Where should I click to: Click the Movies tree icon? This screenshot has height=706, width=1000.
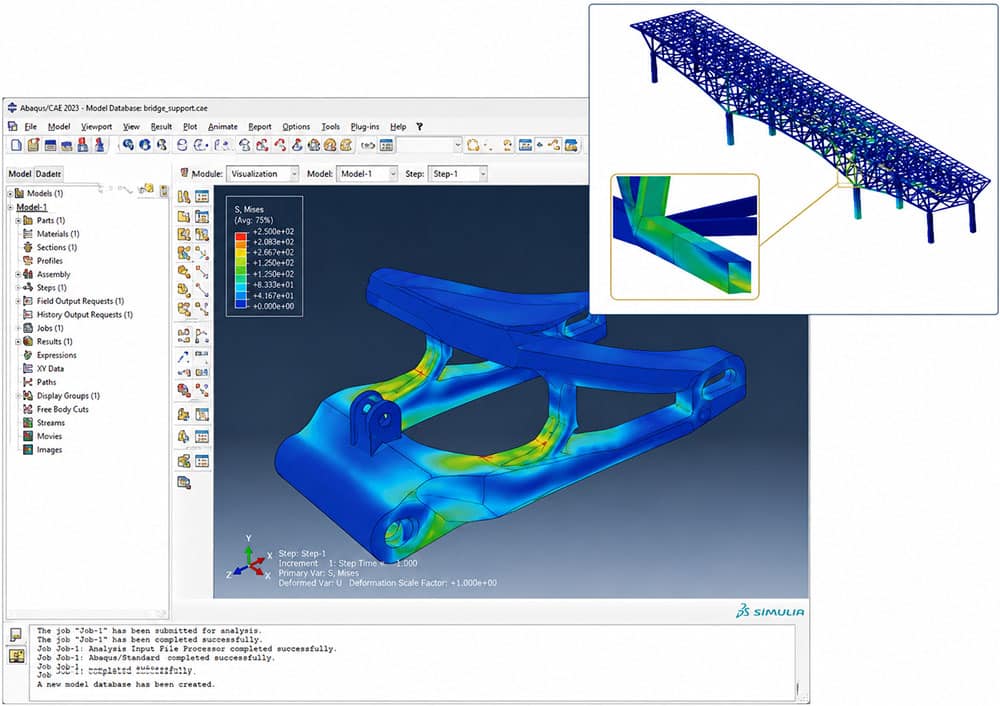[x=28, y=436]
